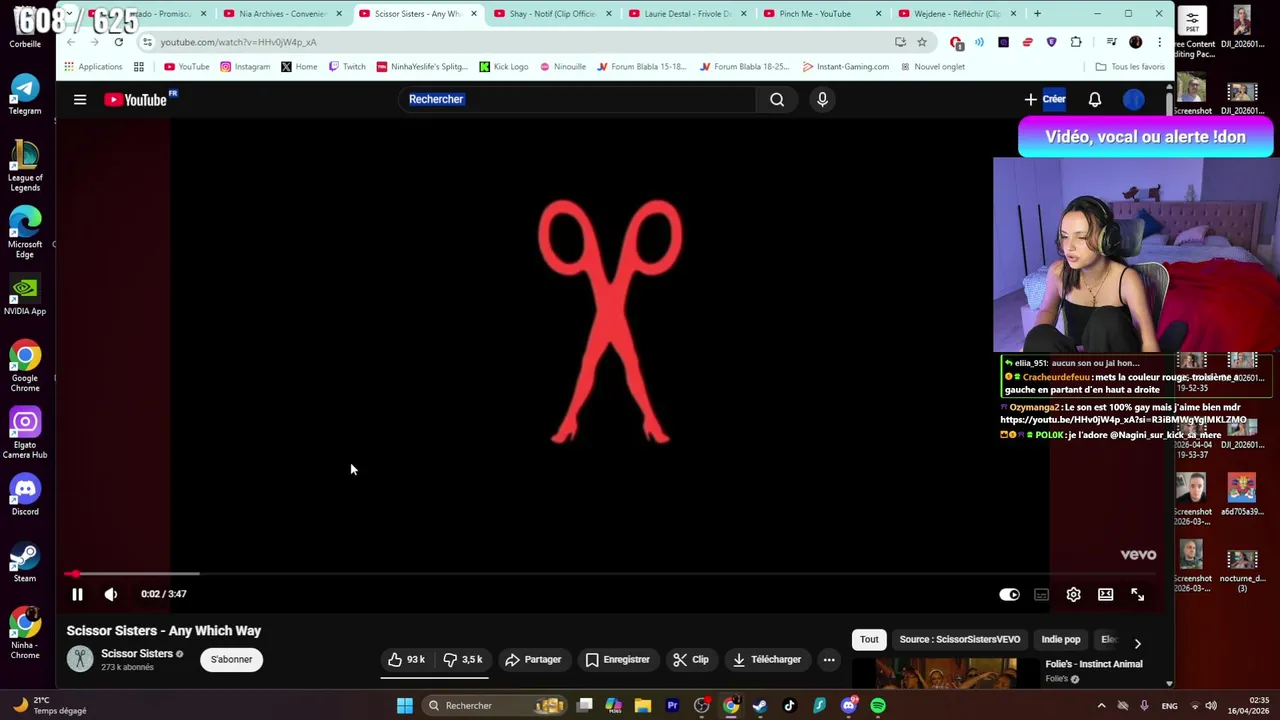Open Spotify from the taskbar

pos(877,706)
